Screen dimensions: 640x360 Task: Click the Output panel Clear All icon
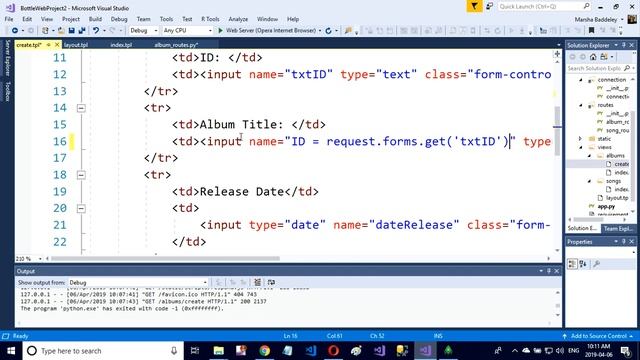(258, 282)
